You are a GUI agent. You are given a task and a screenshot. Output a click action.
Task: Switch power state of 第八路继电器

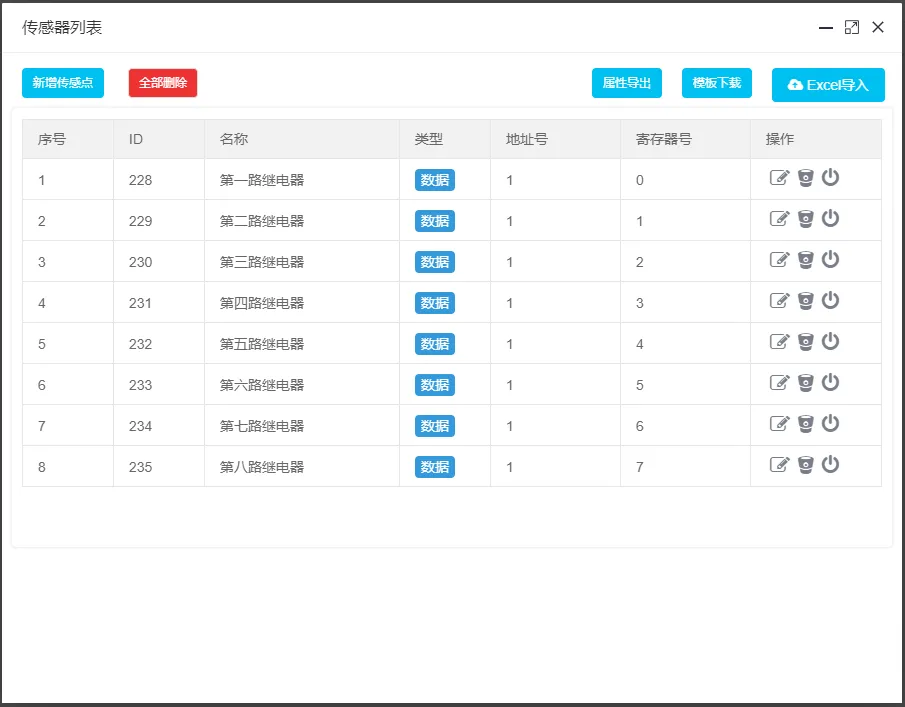pos(830,465)
